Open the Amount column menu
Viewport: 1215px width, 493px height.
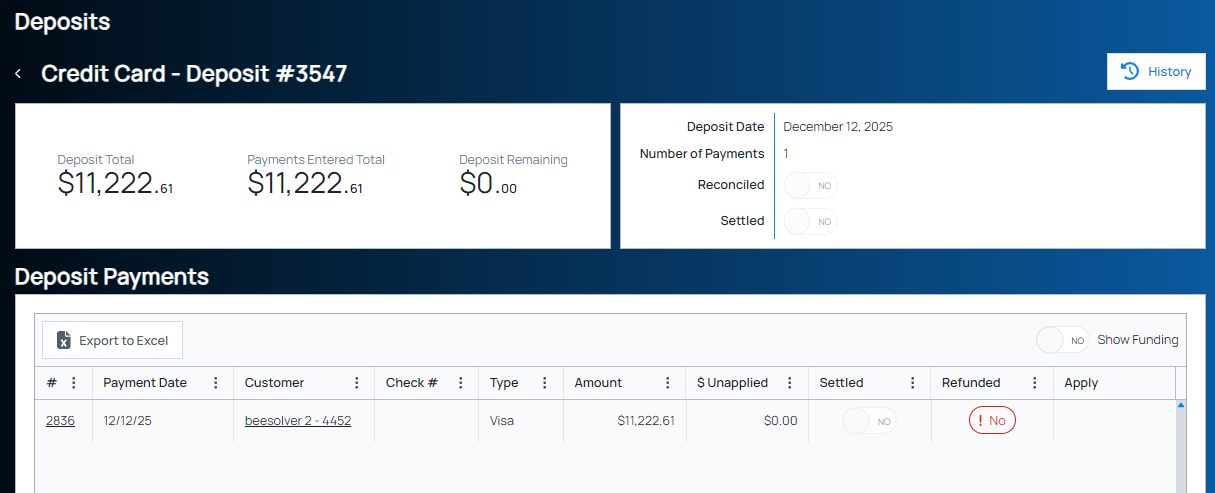668,383
